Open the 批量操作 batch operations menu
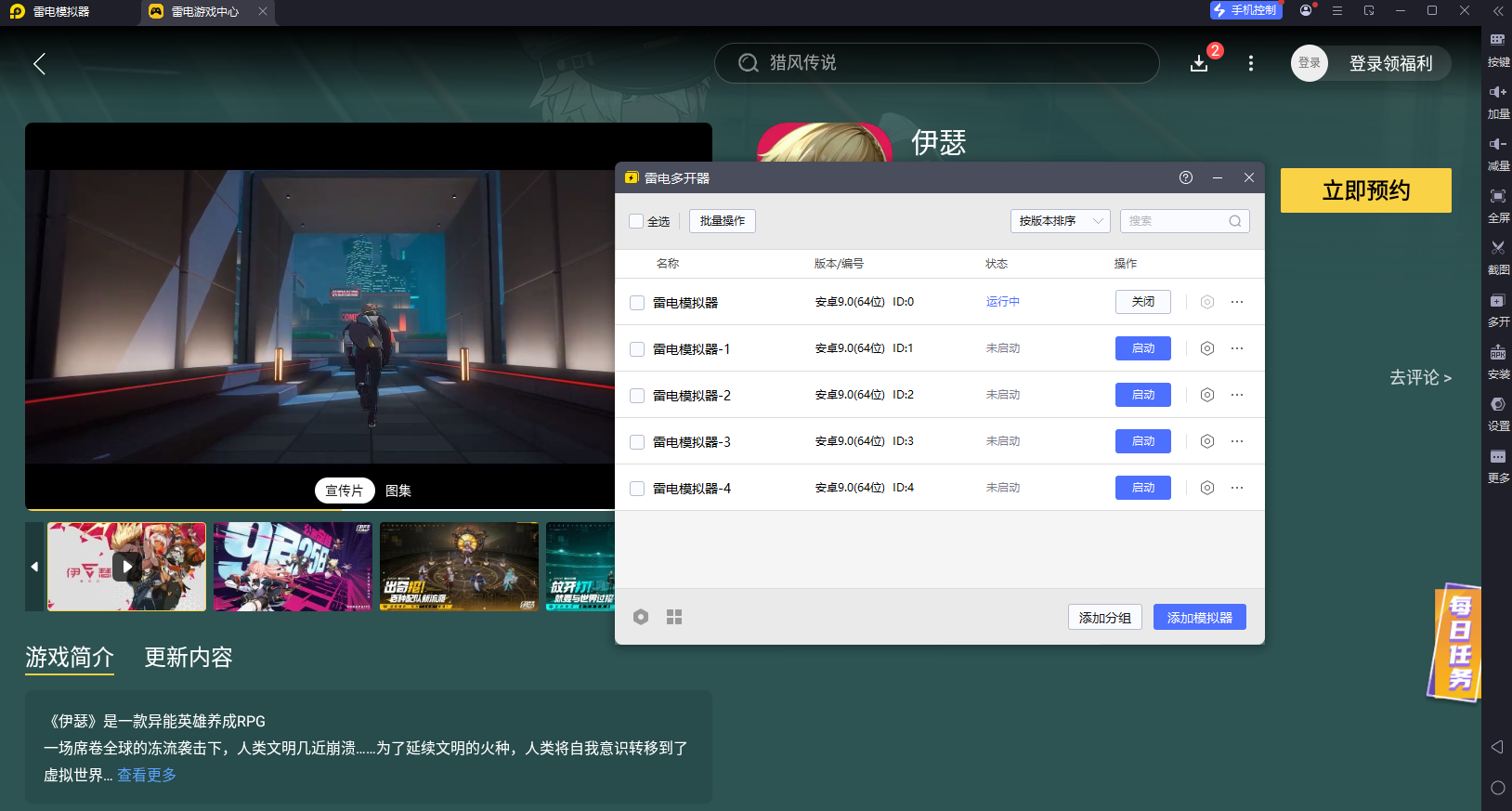Image resolution: width=1512 pixels, height=811 pixels. point(723,221)
